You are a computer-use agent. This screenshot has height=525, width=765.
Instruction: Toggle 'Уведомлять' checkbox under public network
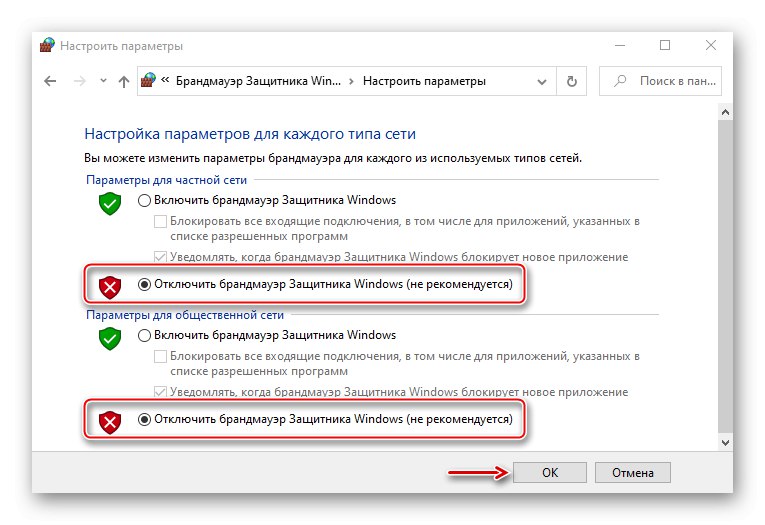point(160,392)
